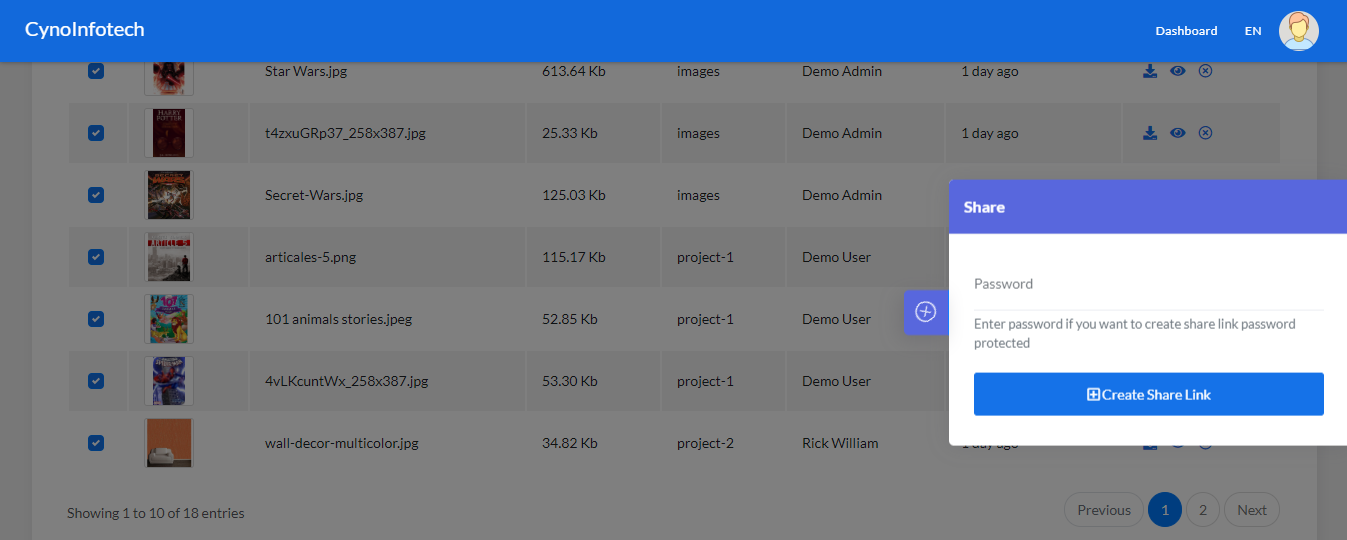
Task: Open the EN language selector
Action: click(x=1252, y=31)
